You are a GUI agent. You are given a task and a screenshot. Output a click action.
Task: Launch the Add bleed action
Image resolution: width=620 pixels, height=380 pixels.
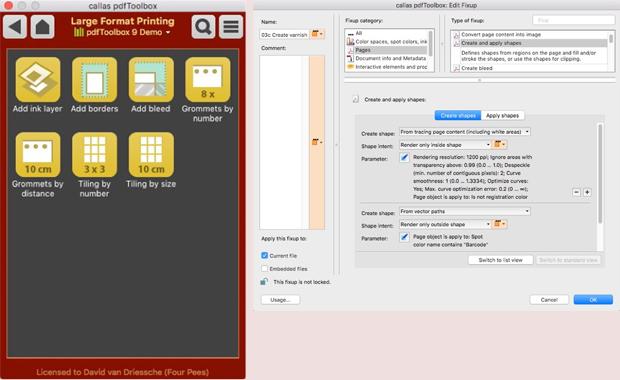pos(151,79)
